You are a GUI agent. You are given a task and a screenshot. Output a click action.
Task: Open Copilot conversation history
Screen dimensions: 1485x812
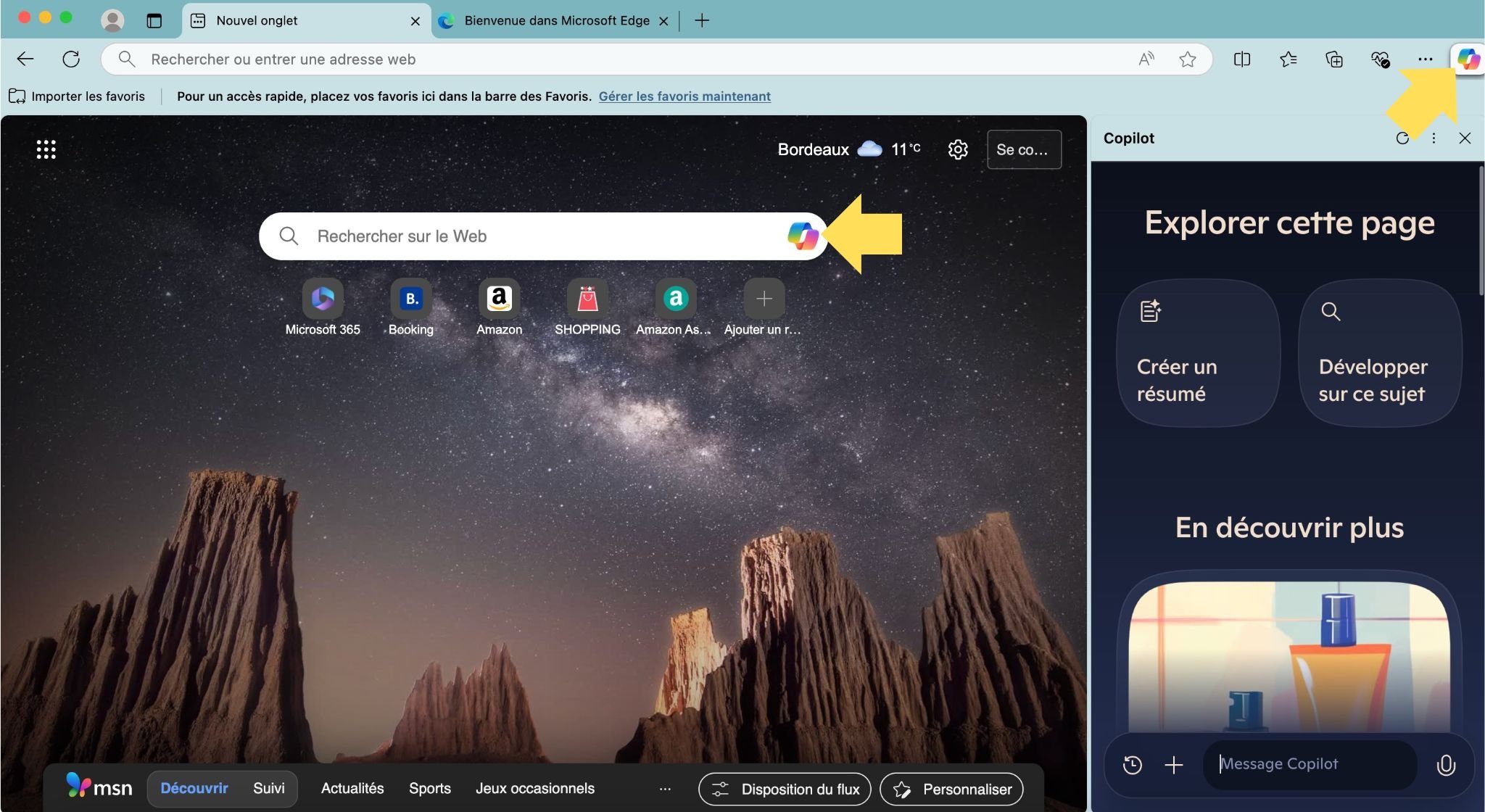pos(1132,764)
